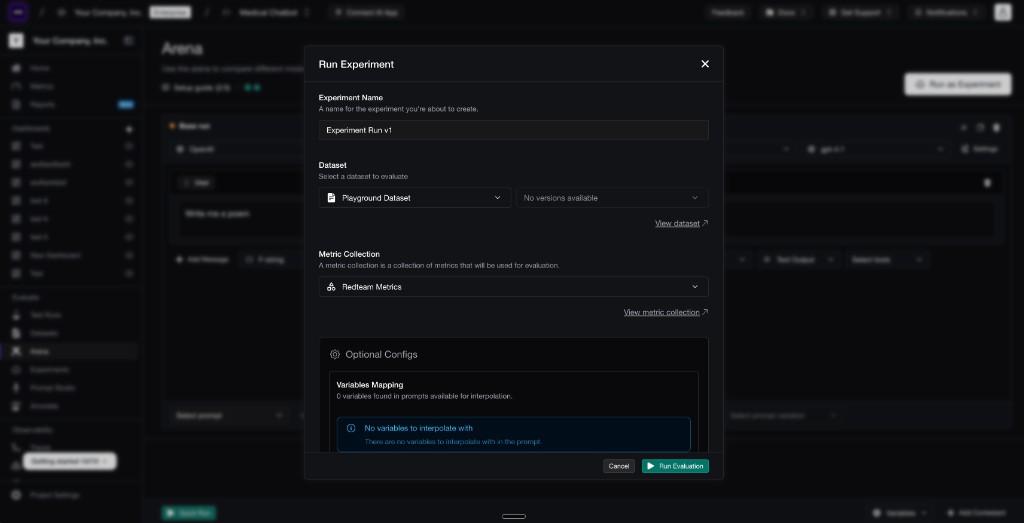Open the View dataset link
1024x523 pixels.
681,223
